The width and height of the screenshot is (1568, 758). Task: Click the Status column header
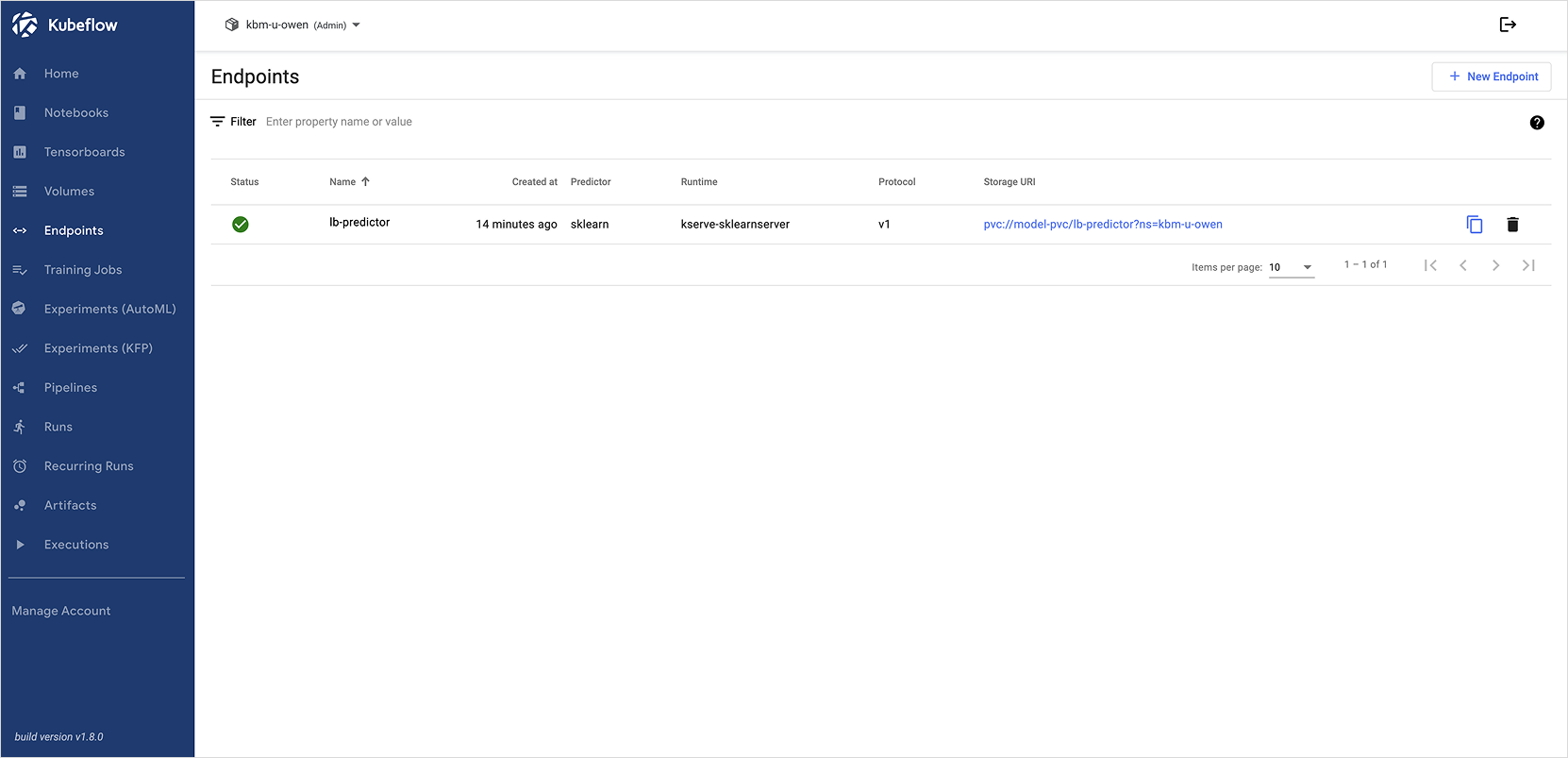click(x=244, y=182)
